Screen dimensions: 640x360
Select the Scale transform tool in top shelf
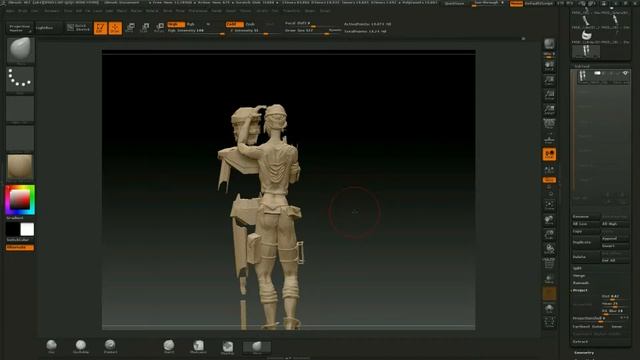[x=145, y=27]
